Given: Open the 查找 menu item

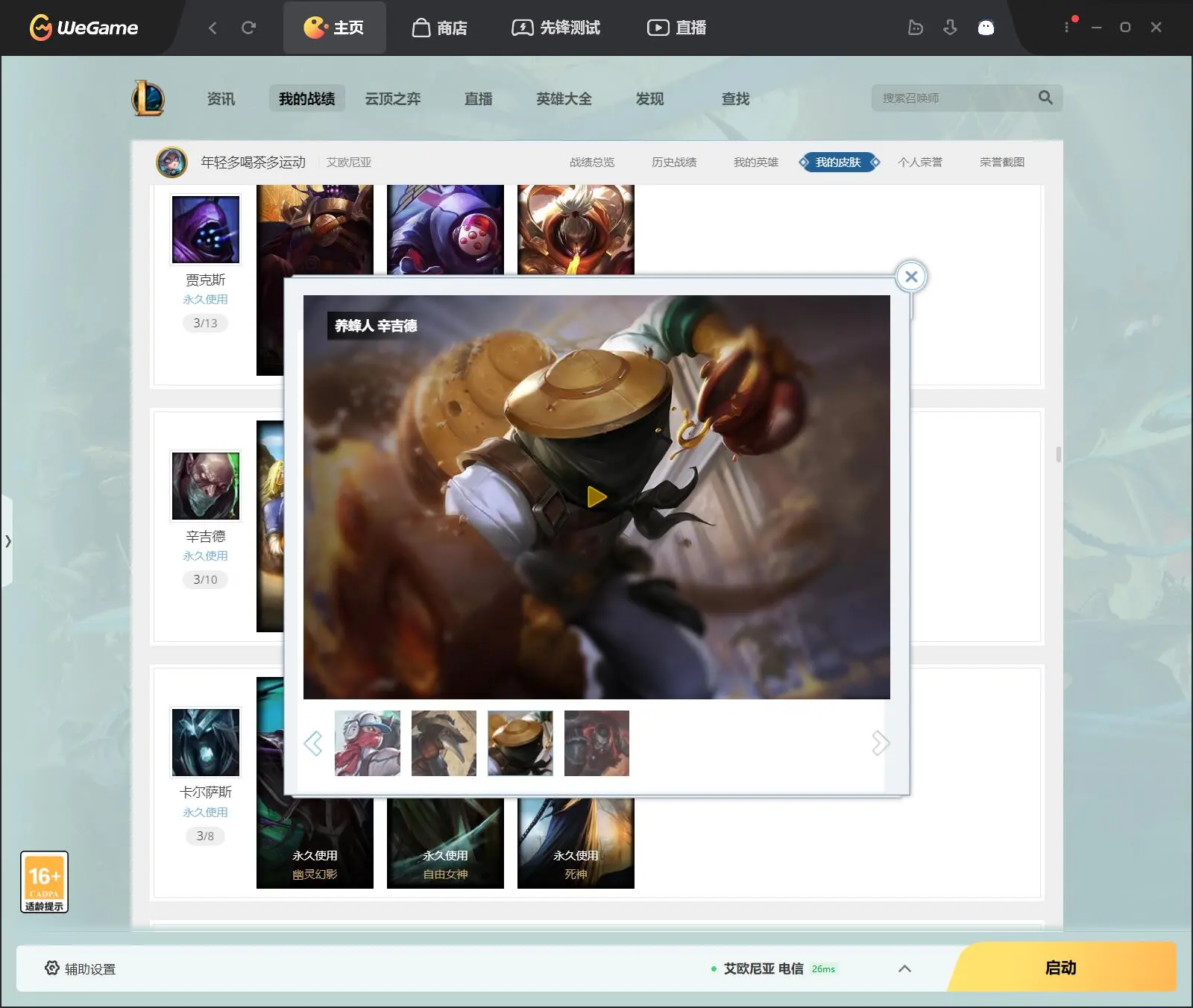Looking at the screenshot, I should point(735,98).
